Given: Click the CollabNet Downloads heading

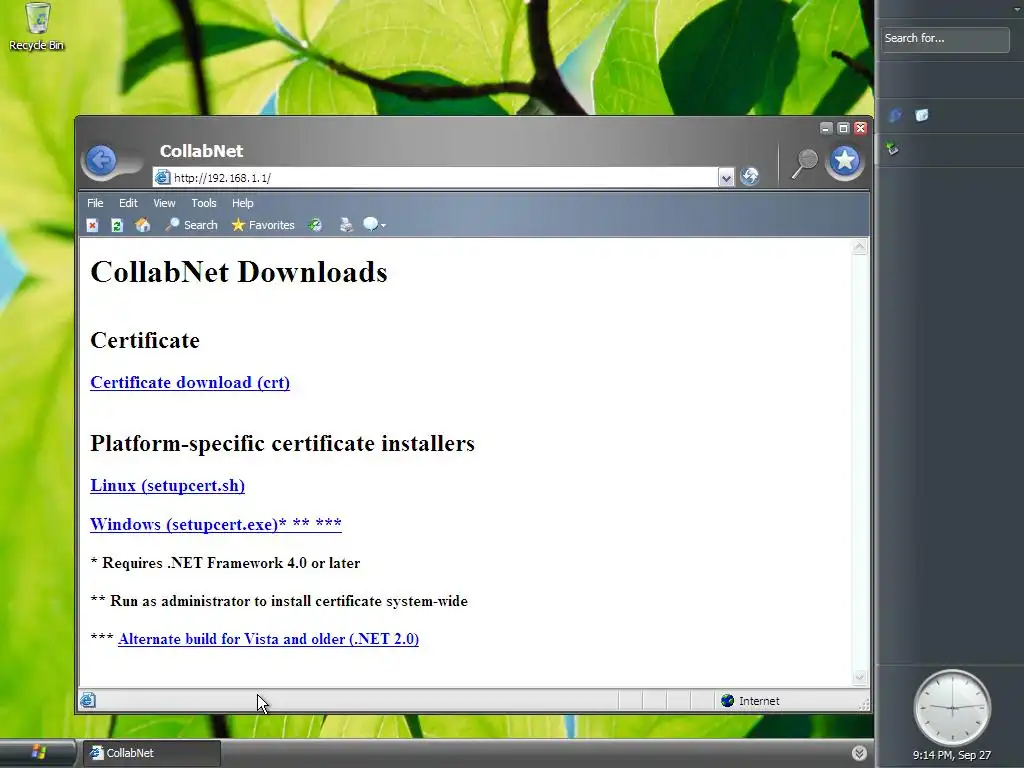Looking at the screenshot, I should pos(239,272).
